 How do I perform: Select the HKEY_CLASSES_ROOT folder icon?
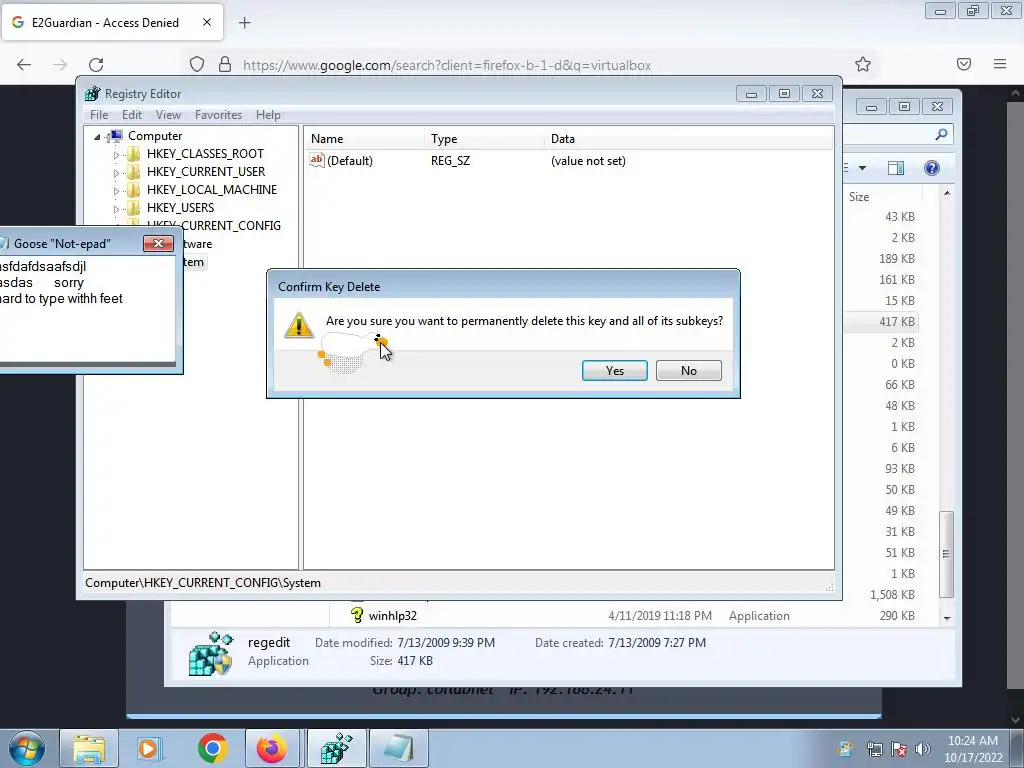click(134, 153)
